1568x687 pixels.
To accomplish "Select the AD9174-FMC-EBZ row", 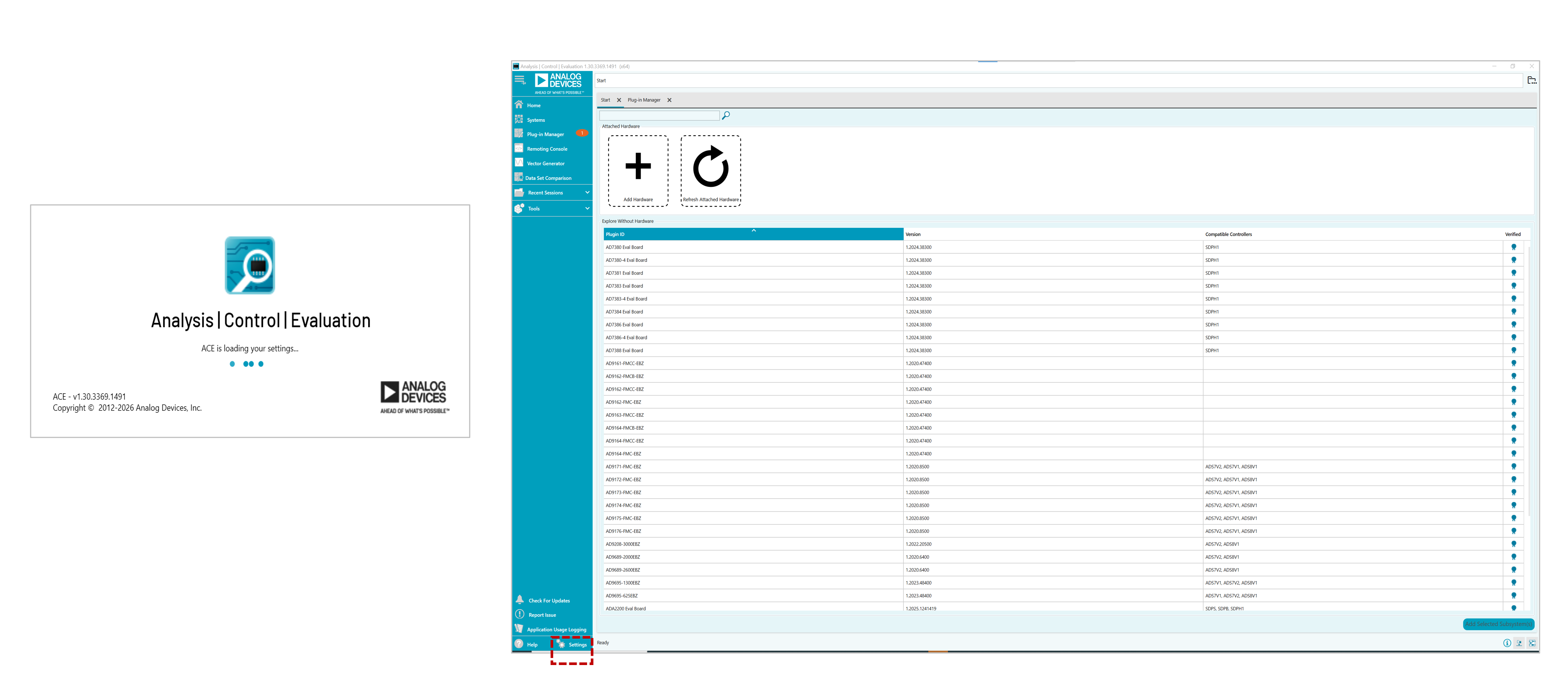I will click(x=1064, y=506).
